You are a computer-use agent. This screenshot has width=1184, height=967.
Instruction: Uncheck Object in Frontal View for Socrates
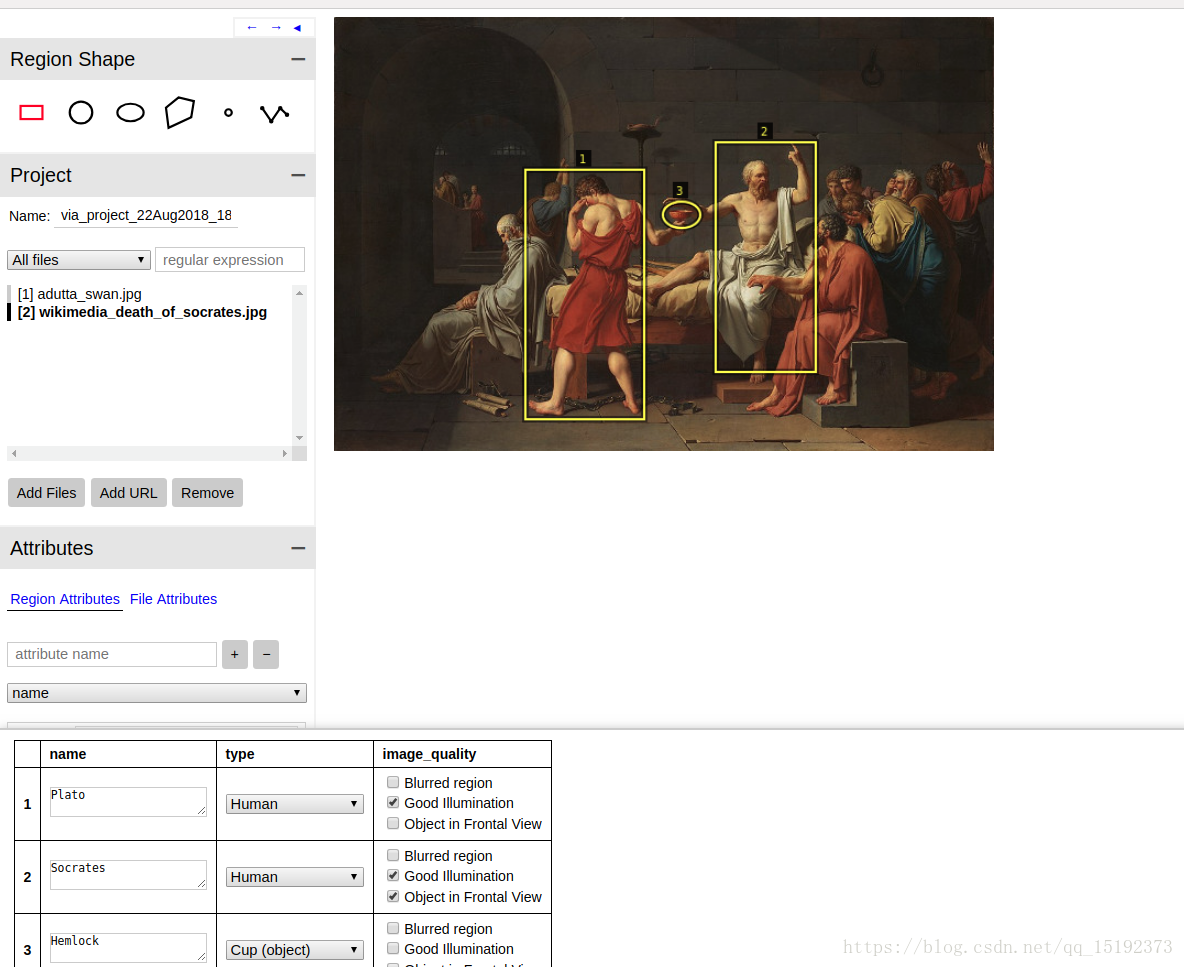(393, 896)
